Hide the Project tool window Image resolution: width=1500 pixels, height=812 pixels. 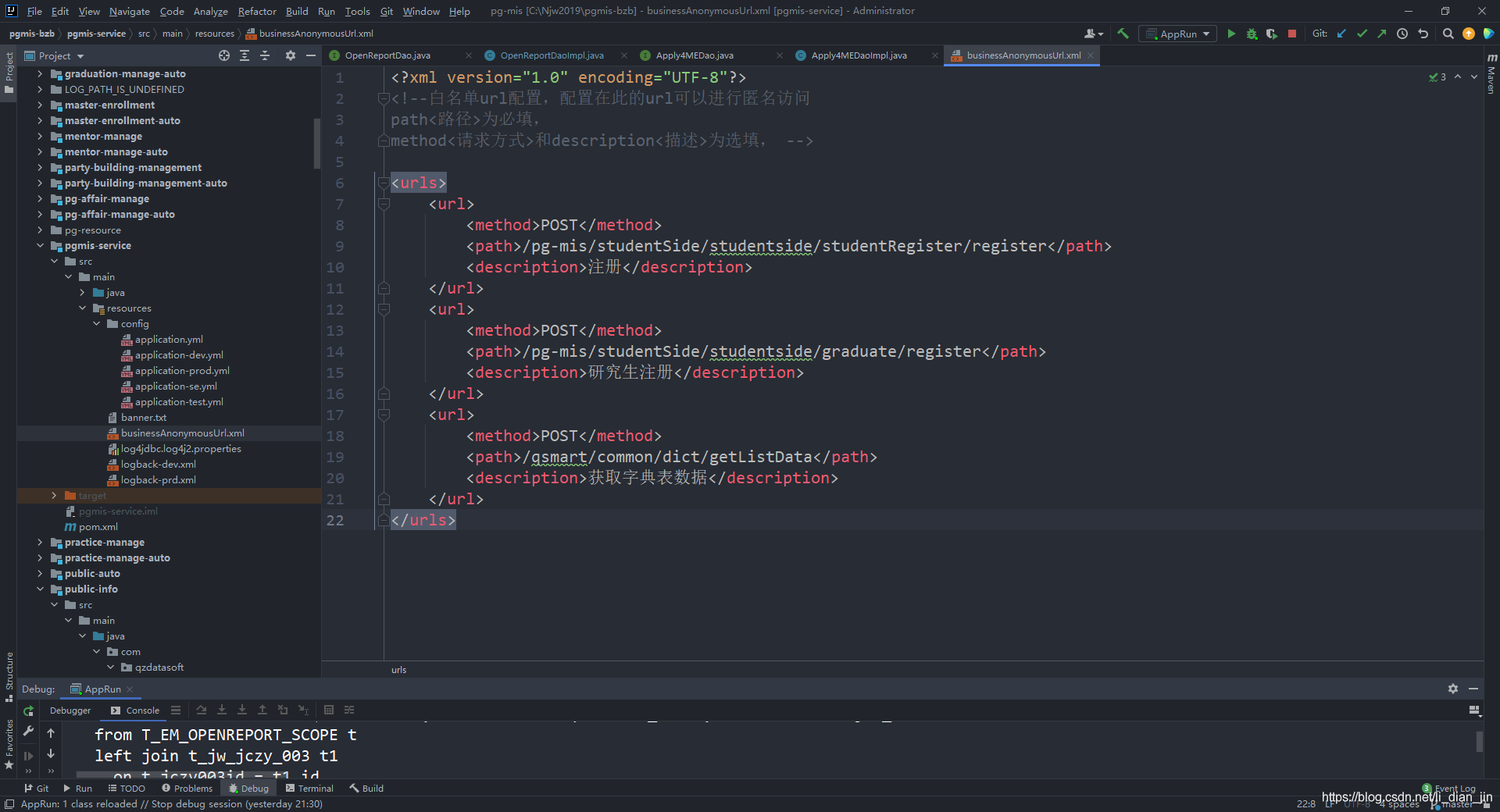pyautogui.click(x=310, y=55)
